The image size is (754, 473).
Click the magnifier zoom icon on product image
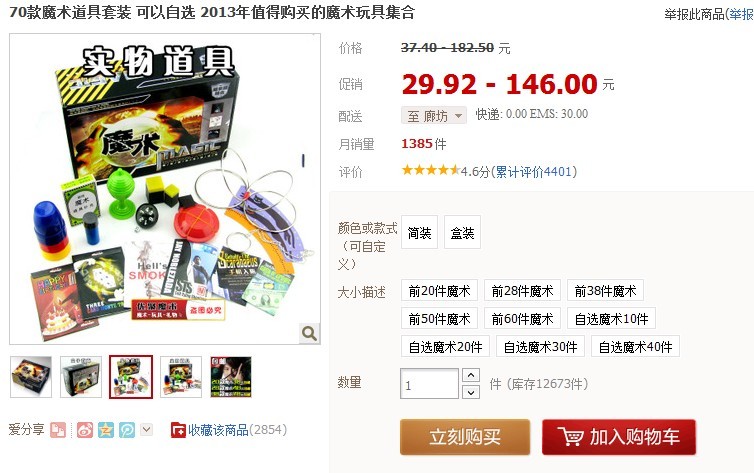(x=309, y=333)
